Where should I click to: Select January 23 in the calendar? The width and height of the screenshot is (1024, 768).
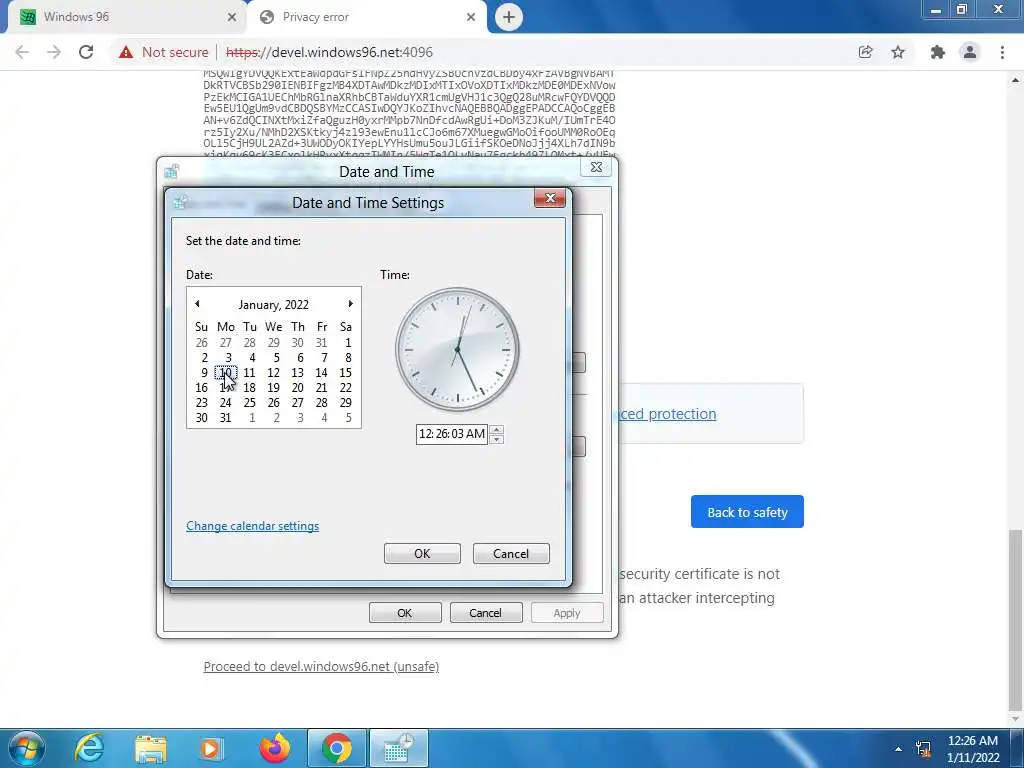coord(202,403)
